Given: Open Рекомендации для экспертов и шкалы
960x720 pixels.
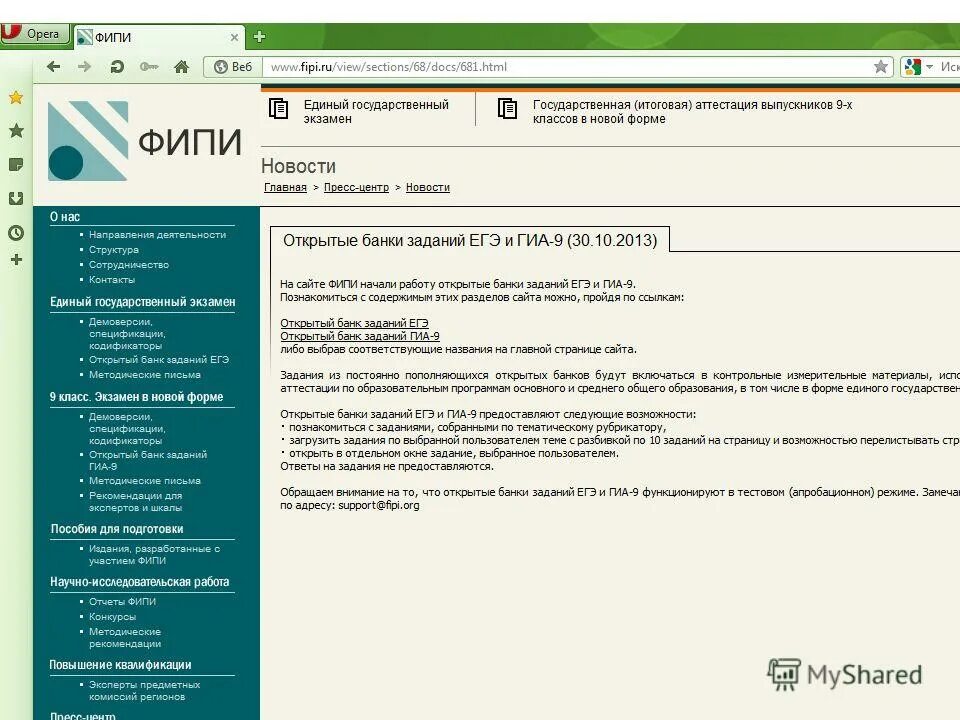Looking at the screenshot, I should tap(135, 501).
